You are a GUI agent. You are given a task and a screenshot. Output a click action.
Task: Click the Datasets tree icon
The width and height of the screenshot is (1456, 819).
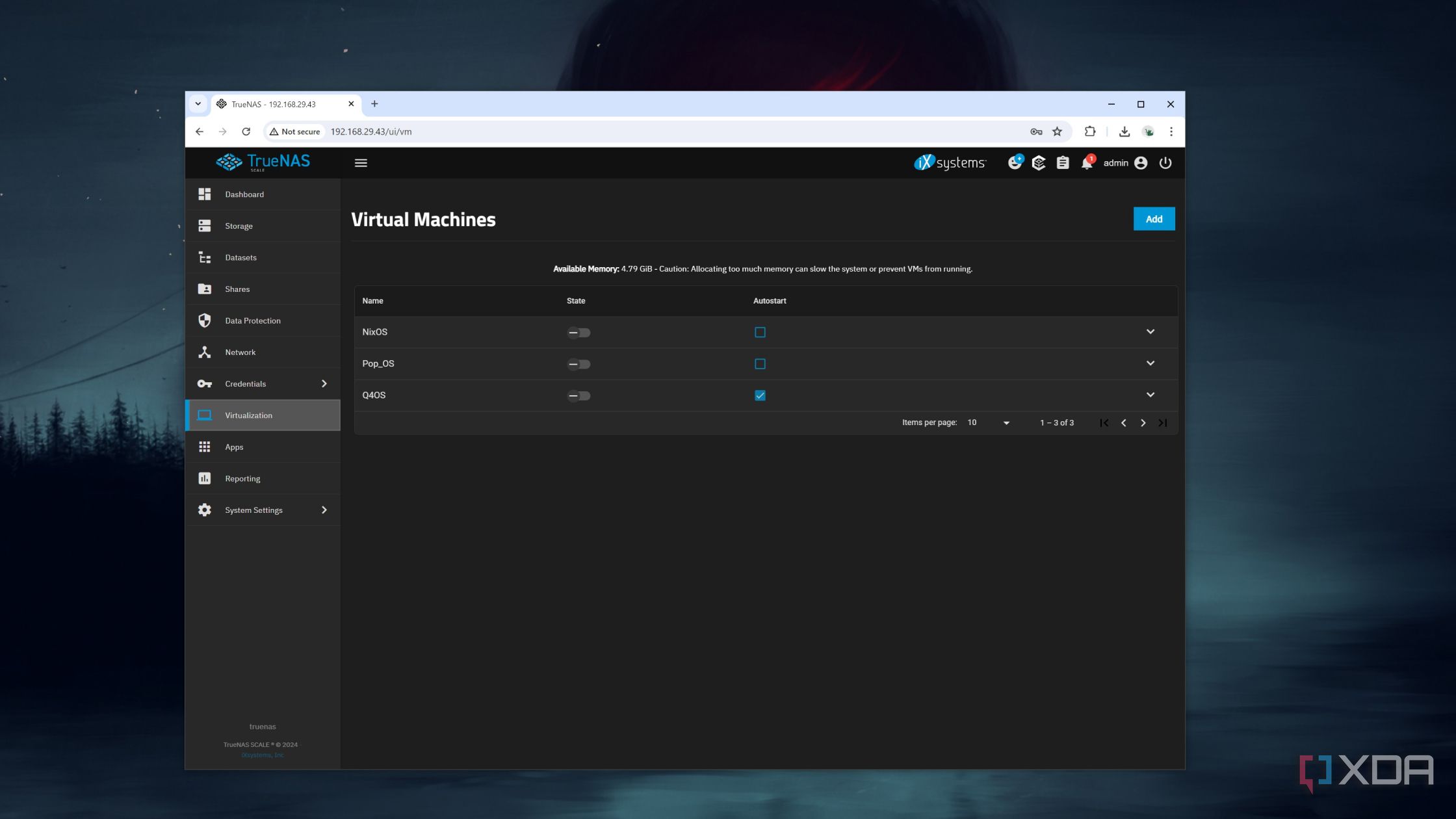(x=204, y=257)
